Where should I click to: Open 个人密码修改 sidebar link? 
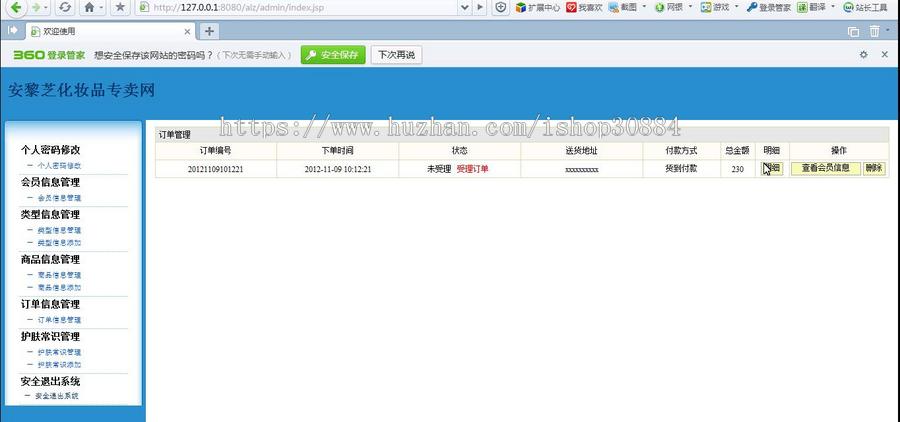pyautogui.click(x=60, y=165)
